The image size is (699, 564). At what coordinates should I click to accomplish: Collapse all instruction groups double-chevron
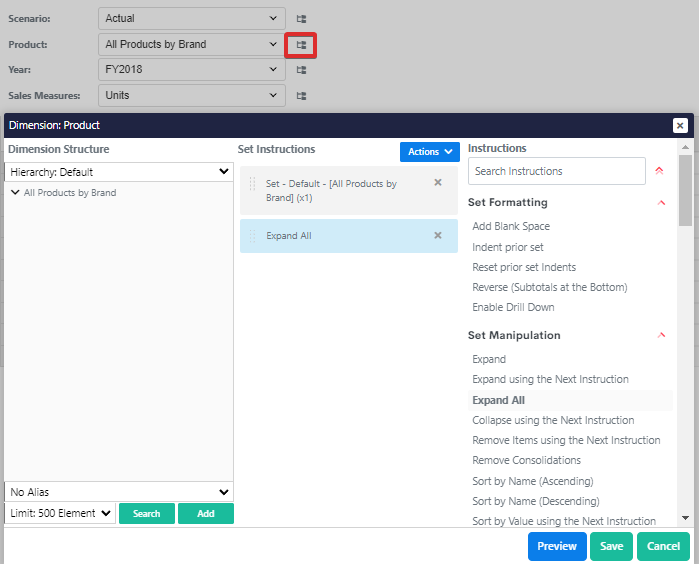click(659, 171)
